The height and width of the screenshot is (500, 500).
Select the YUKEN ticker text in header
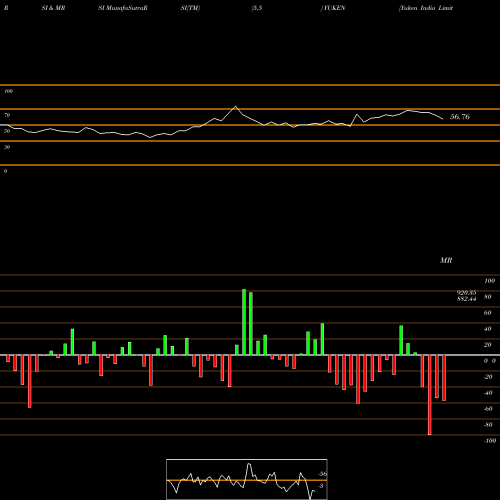coord(334,8)
